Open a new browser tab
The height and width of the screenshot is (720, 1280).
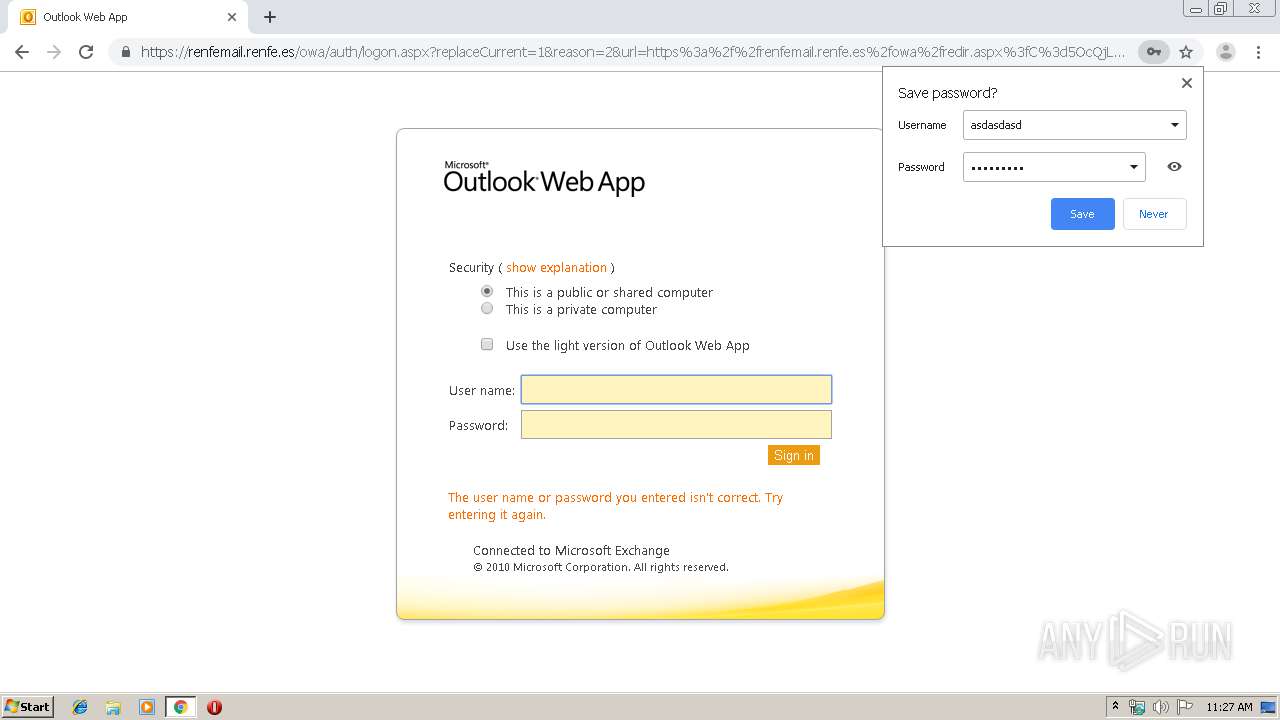coord(270,17)
